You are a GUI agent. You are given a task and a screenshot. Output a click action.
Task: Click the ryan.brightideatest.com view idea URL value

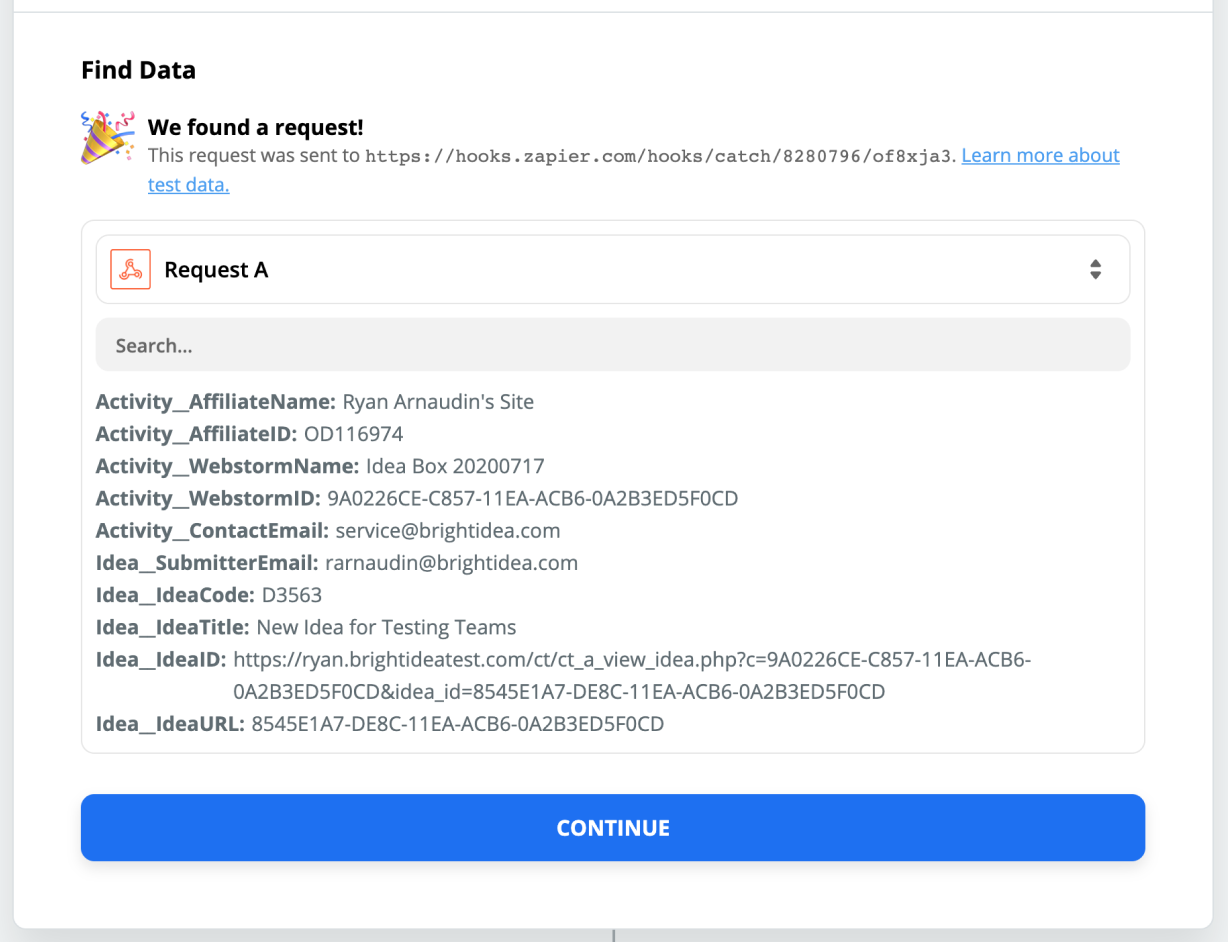pyautogui.click(x=632, y=675)
